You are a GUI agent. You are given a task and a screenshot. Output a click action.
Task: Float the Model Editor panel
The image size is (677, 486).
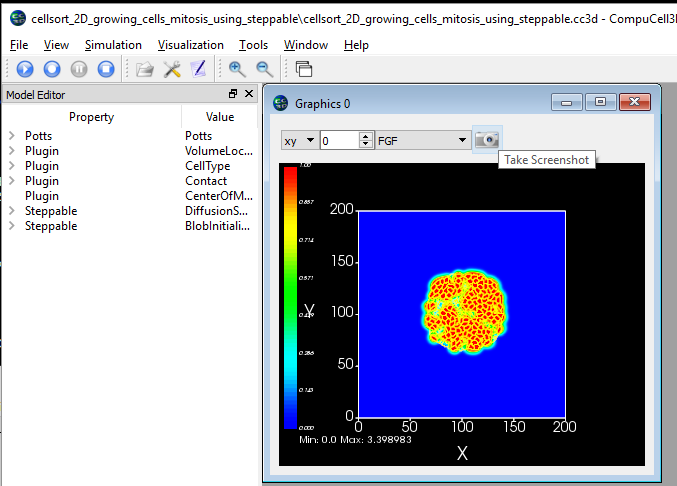coord(233,94)
